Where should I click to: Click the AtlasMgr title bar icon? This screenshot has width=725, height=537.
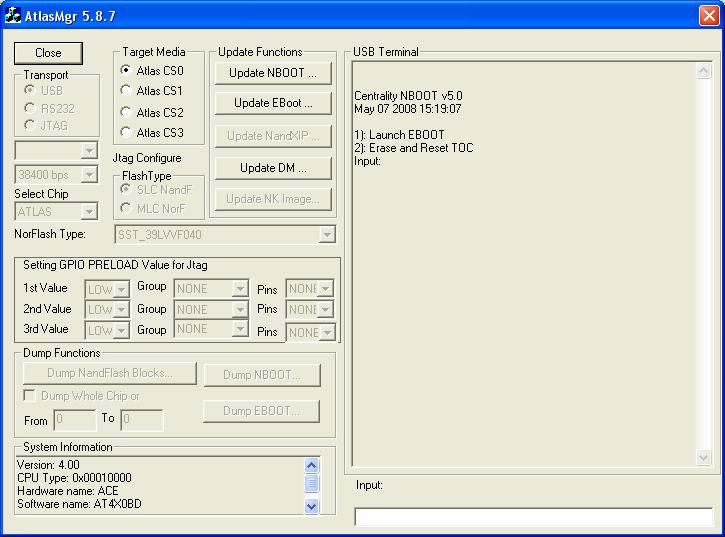point(12,14)
